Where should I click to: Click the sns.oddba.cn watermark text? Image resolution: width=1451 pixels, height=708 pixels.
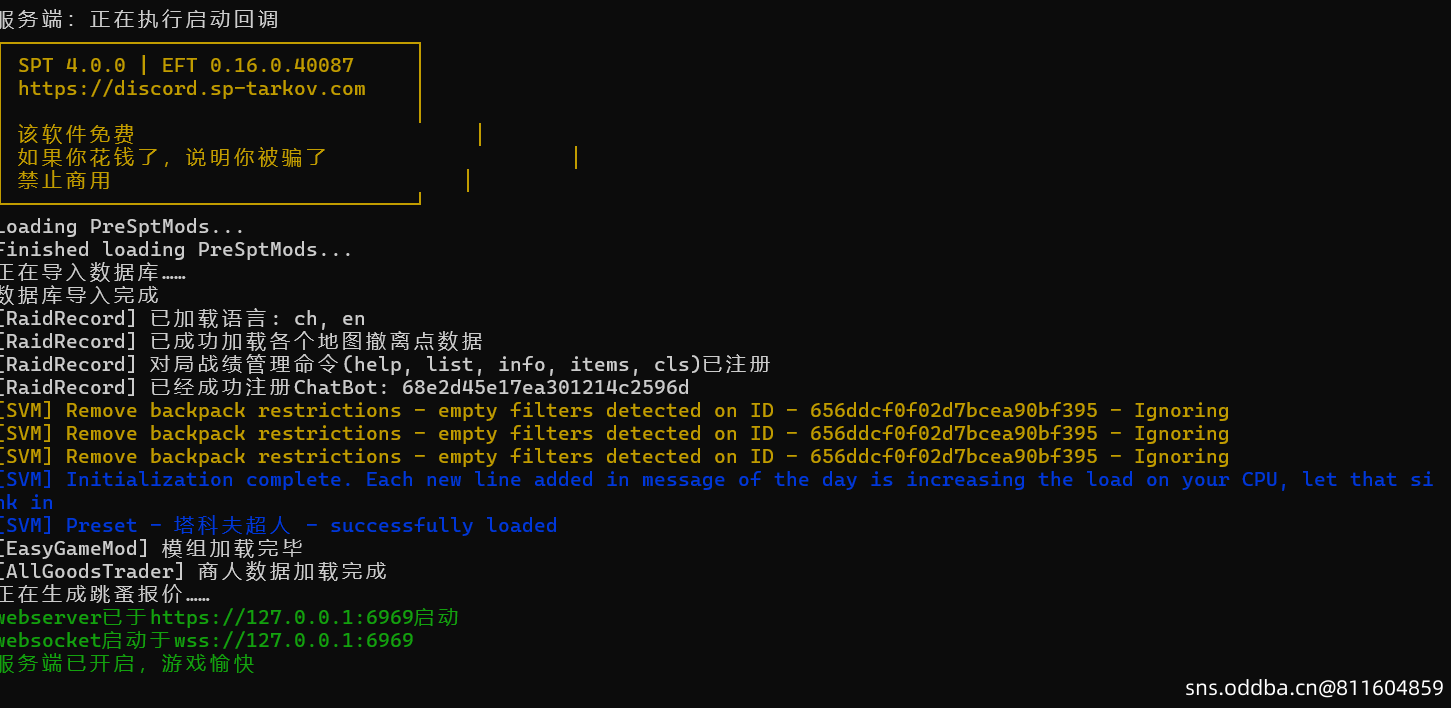point(1314,688)
